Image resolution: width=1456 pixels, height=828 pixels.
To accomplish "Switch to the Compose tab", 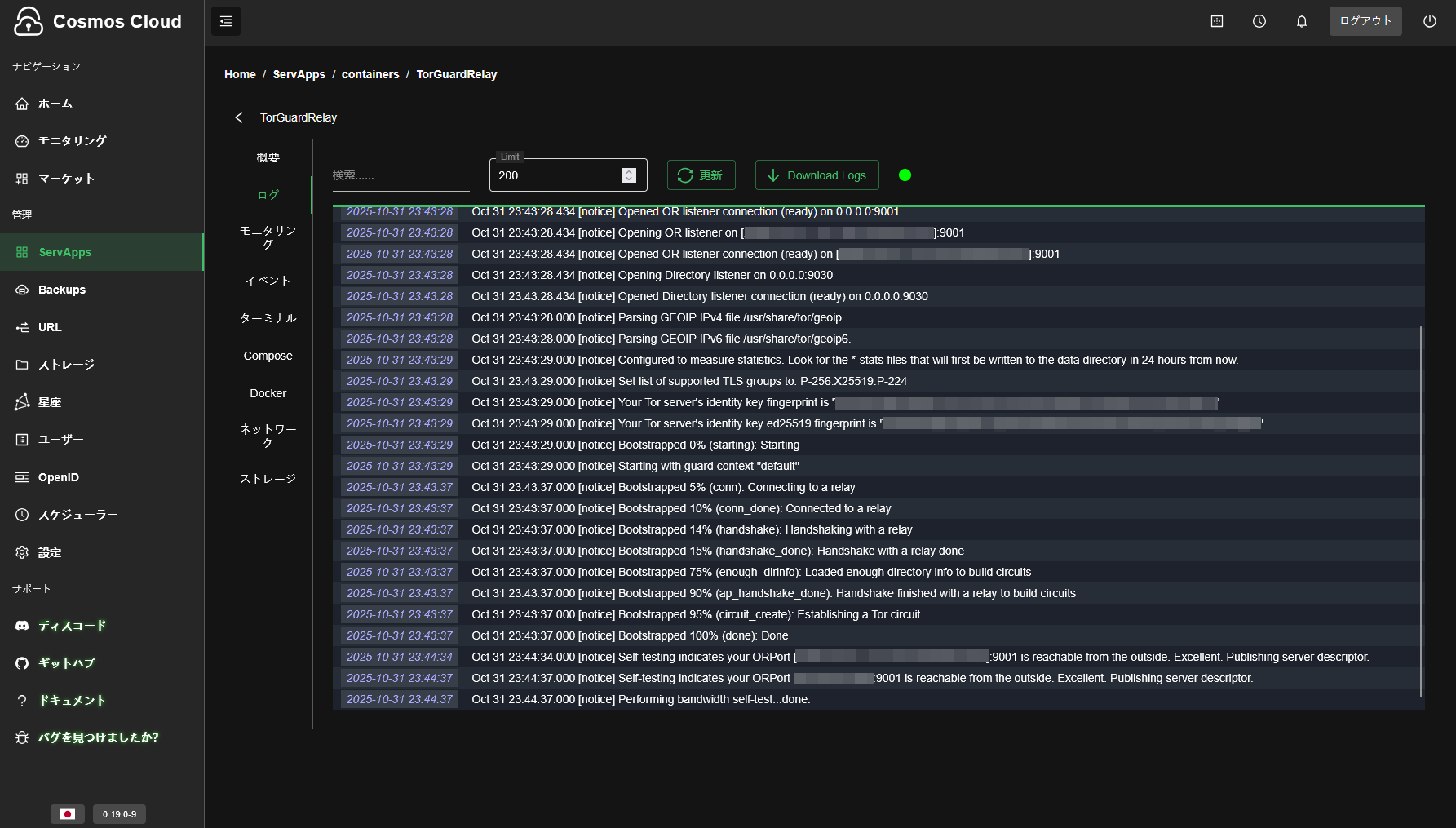I will click(x=268, y=356).
